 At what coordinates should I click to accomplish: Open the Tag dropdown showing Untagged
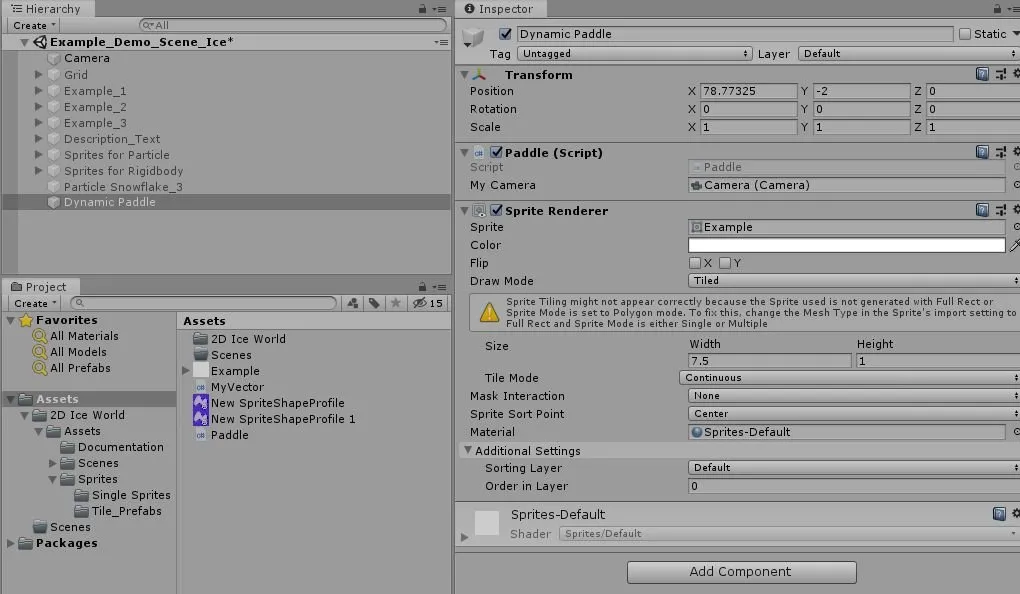coord(634,54)
